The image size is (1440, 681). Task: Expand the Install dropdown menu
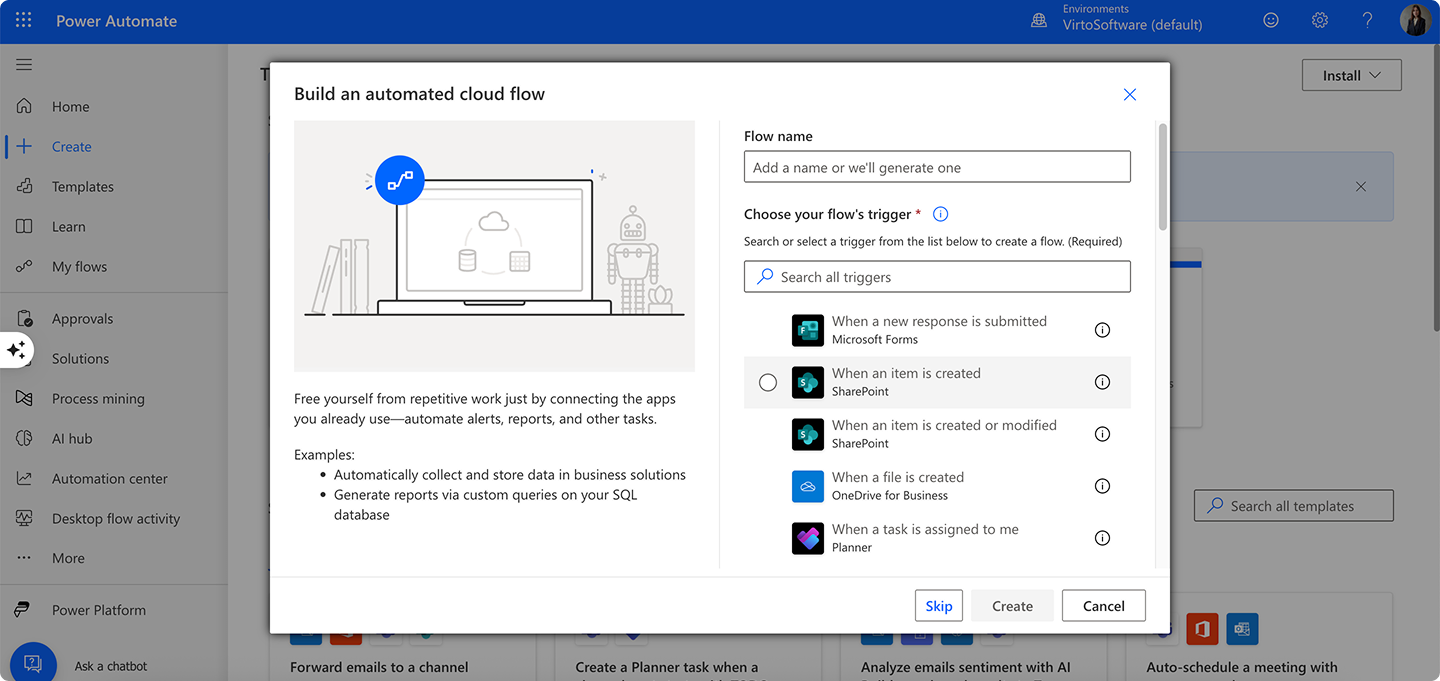(1351, 74)
